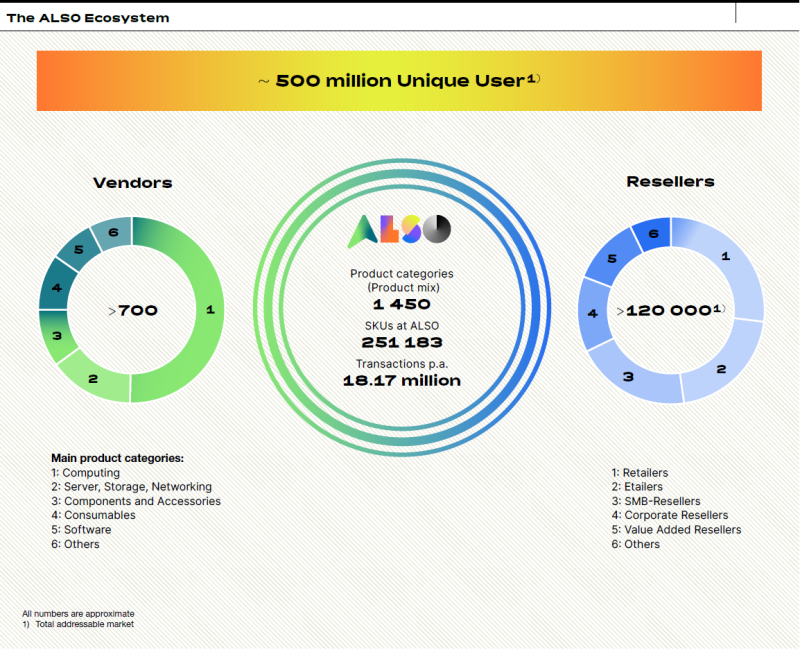The width and height of the screenshot is (800, 650).
Task: Click legend entry '3: SMB-Resellers'
Action: click(656, 501)
